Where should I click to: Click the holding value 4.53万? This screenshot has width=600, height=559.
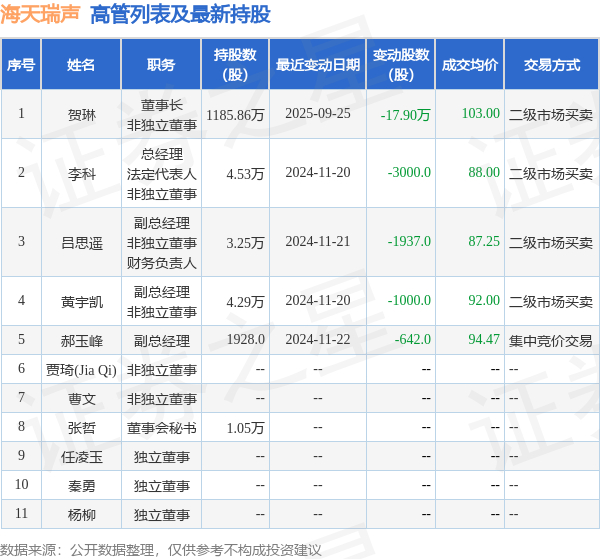[x=245, y=174]
